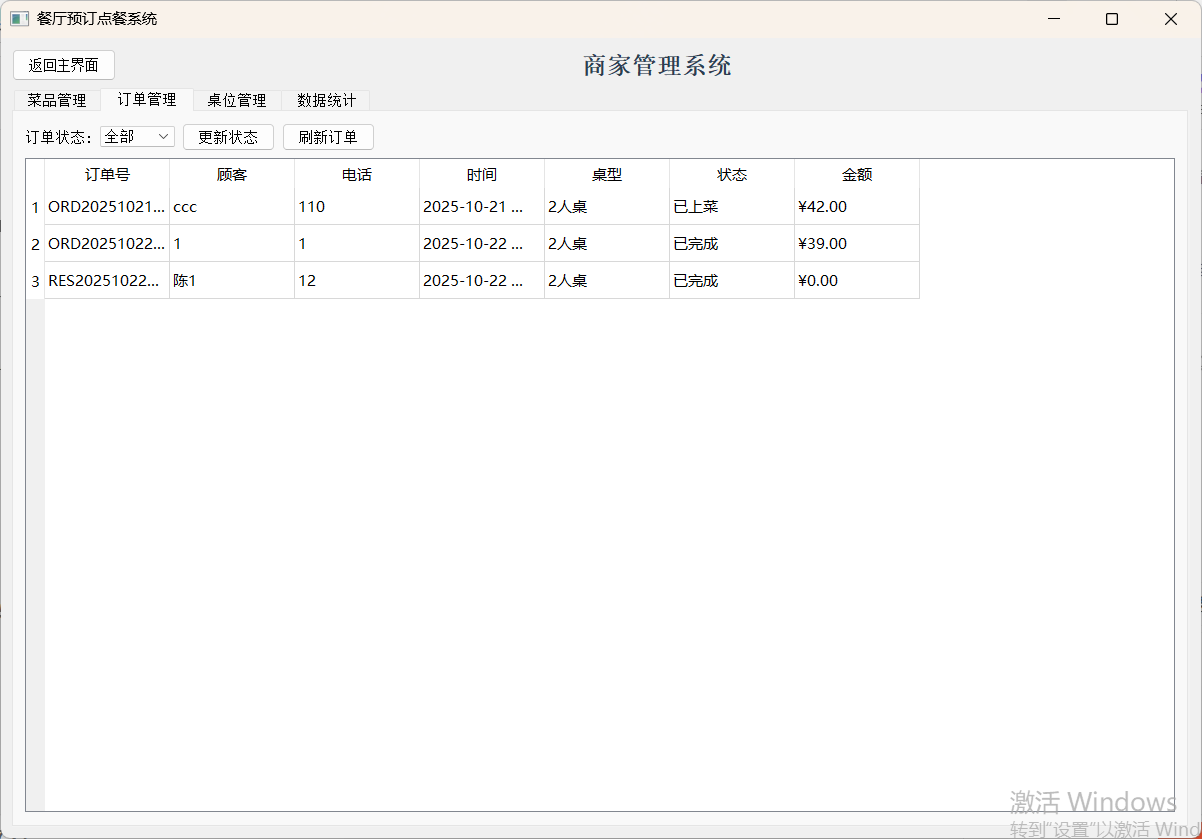Click the 返回主界面 button

point(64,65)
